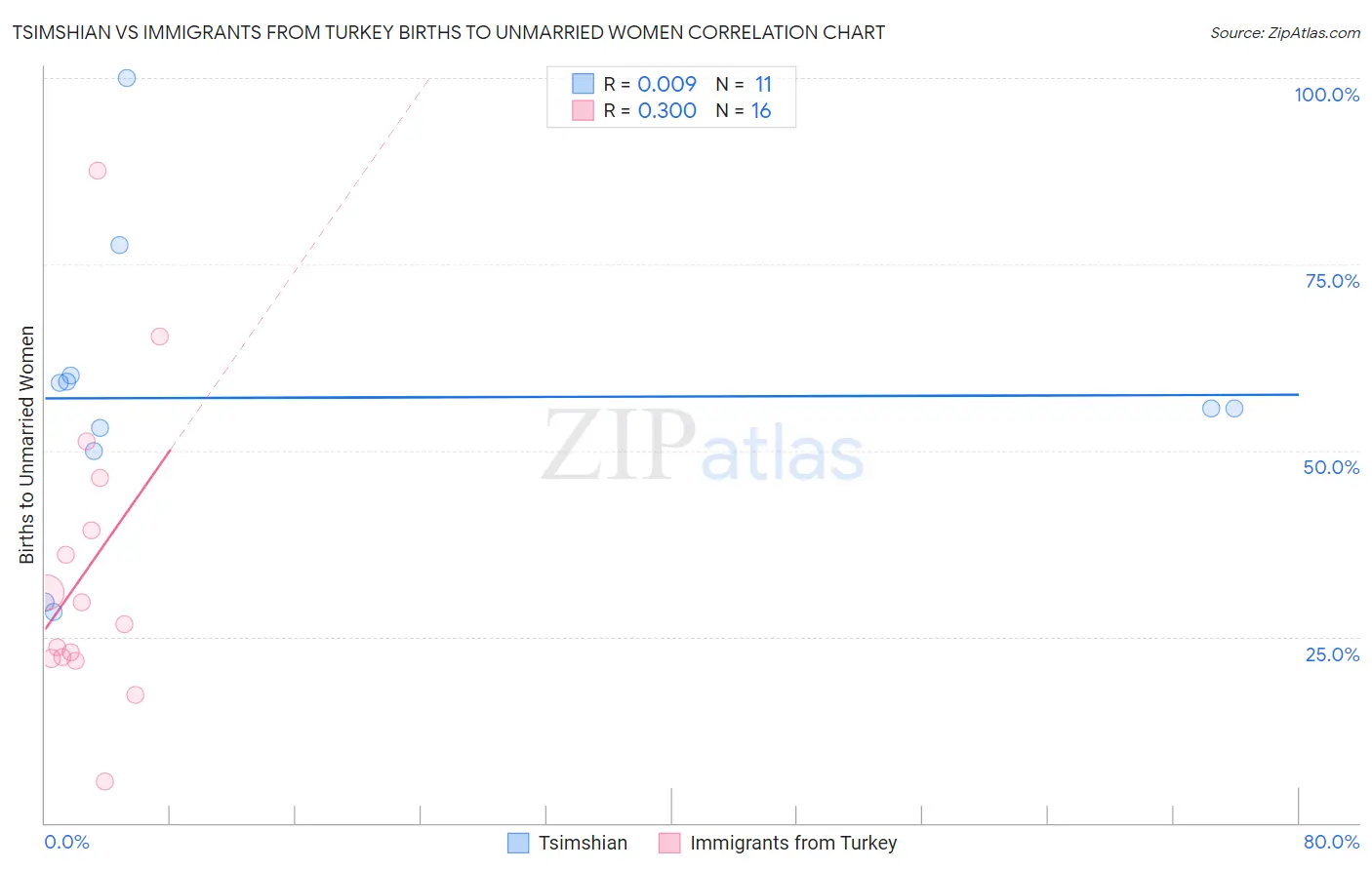Click the topmost blue data point at 100%
The height and width of the screenshot is (870, 1372).
point(127,78)
